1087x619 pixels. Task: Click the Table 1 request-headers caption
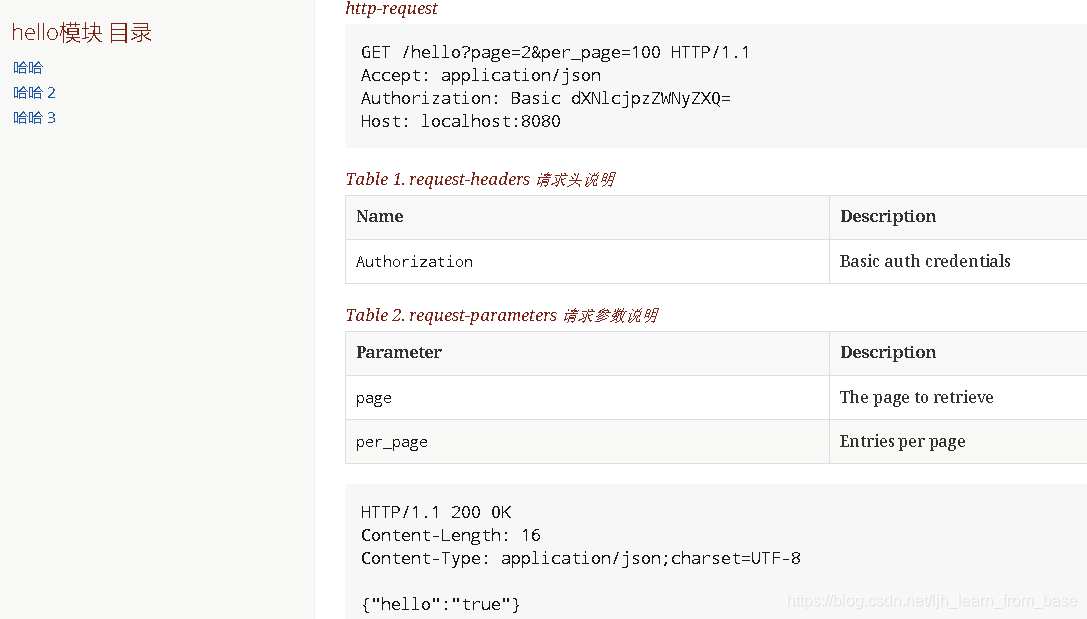(x=480, y=180)
